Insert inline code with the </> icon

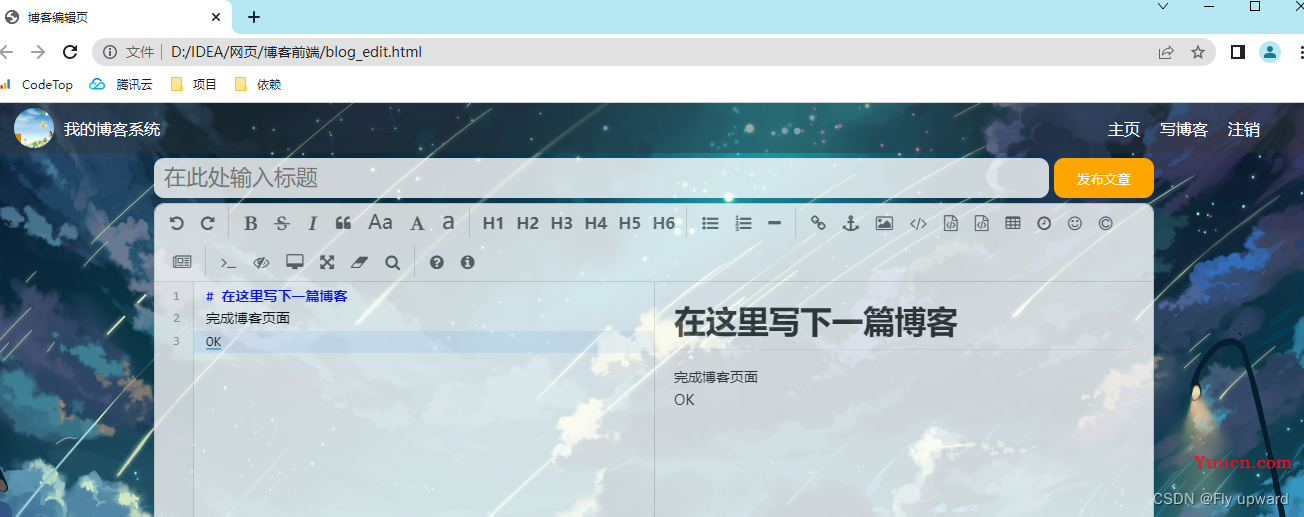918,223
